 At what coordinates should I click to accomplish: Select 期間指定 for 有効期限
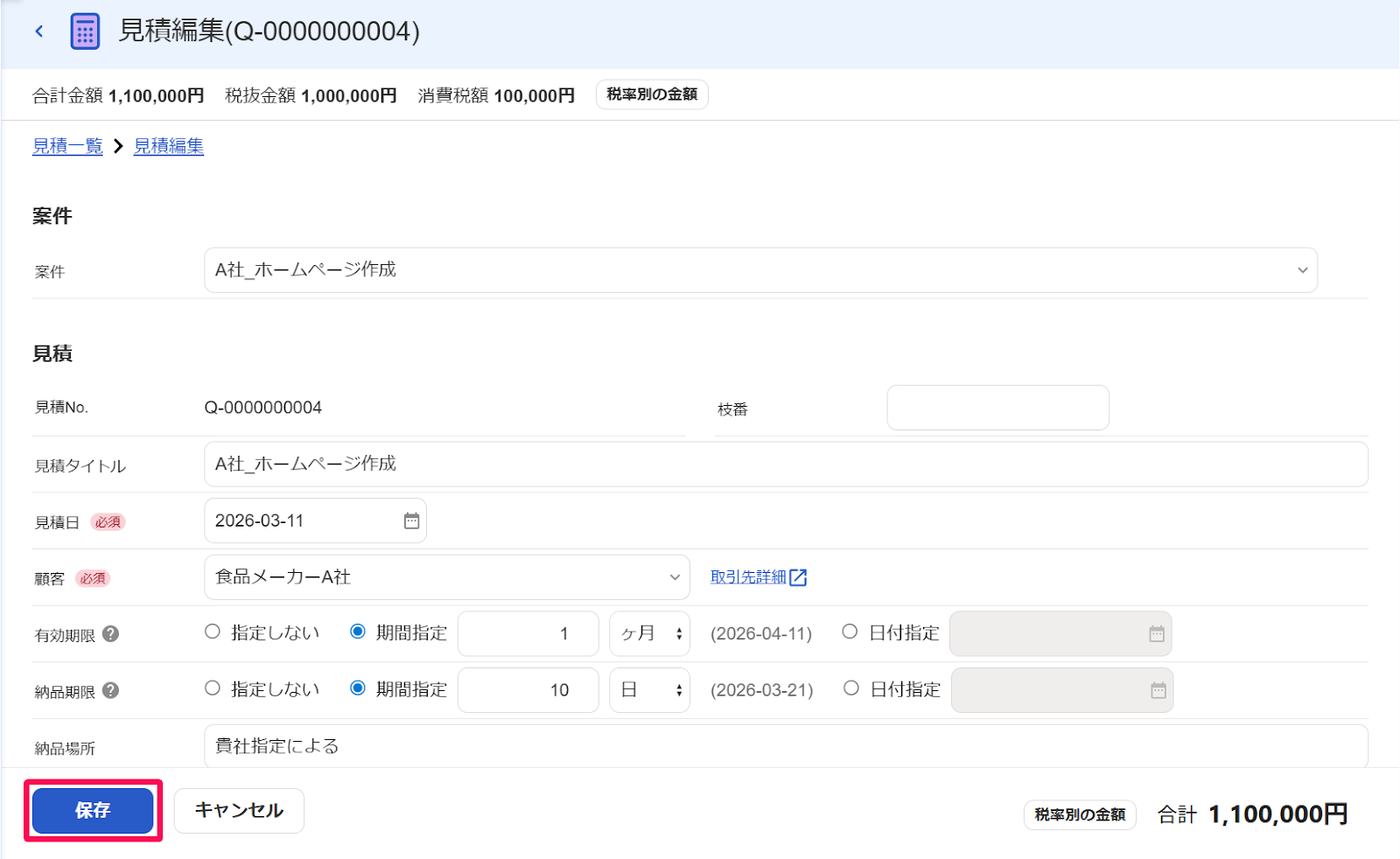358,632
